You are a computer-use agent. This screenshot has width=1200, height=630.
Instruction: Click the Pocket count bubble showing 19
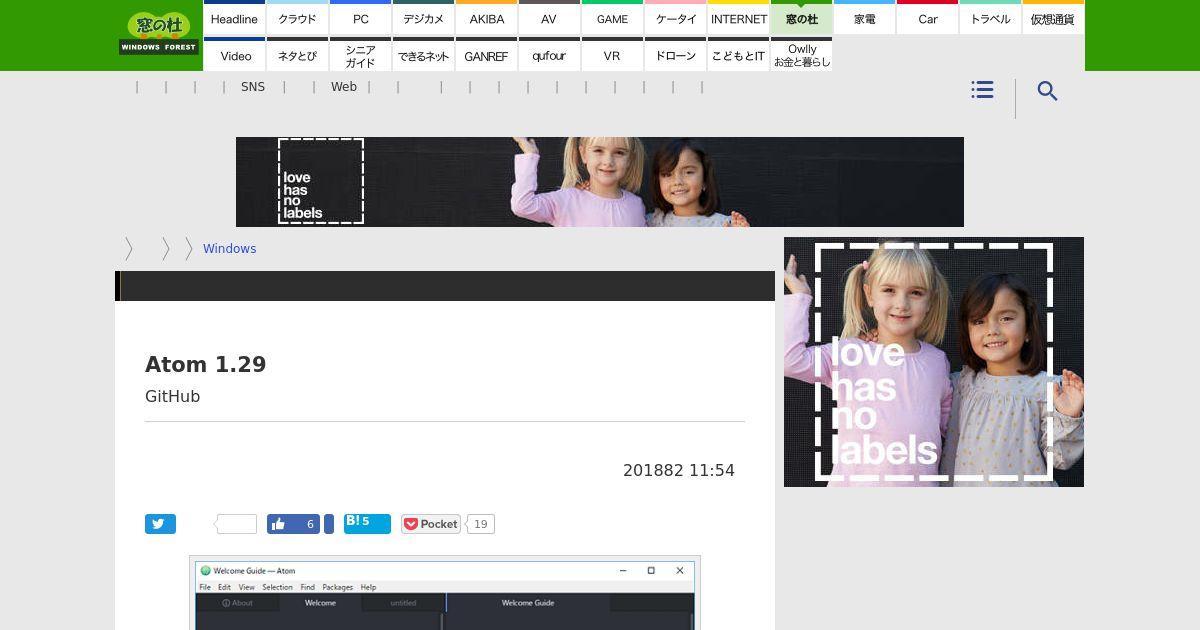tap(481, 524)
